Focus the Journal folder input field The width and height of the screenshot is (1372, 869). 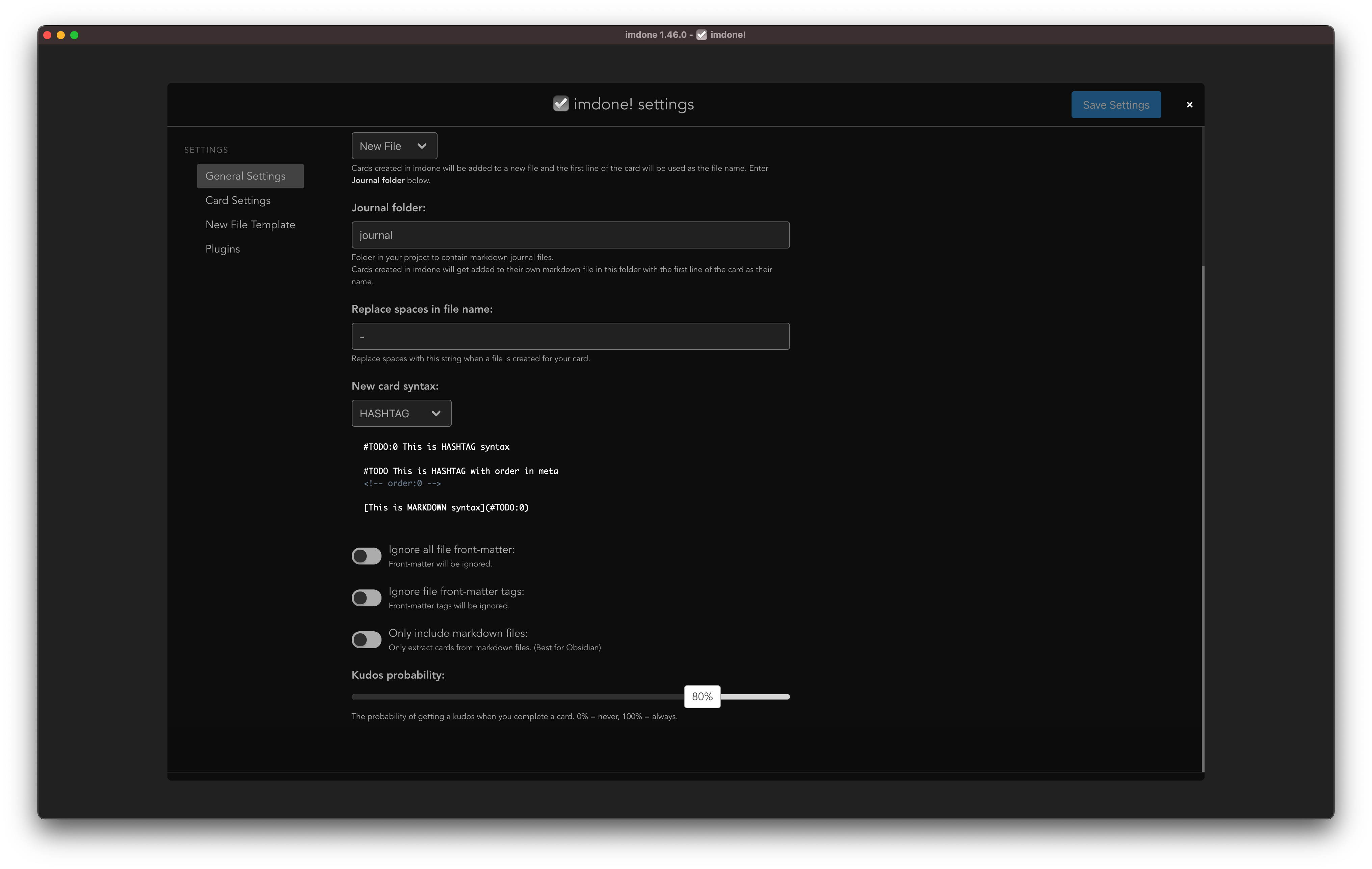click(x=570, y=235)
